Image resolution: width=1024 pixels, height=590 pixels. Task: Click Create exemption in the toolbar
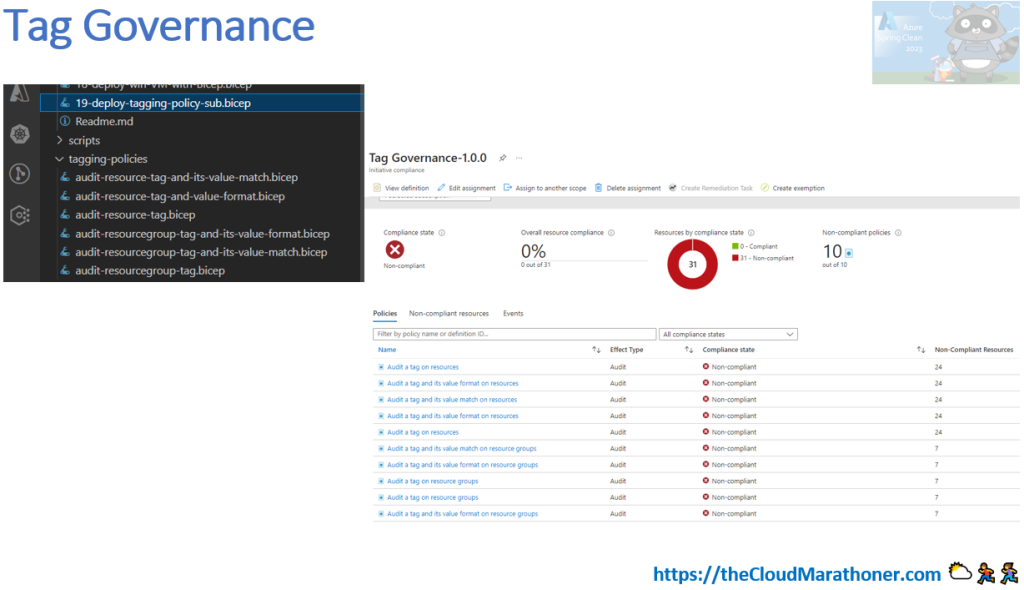click(792, 188)
